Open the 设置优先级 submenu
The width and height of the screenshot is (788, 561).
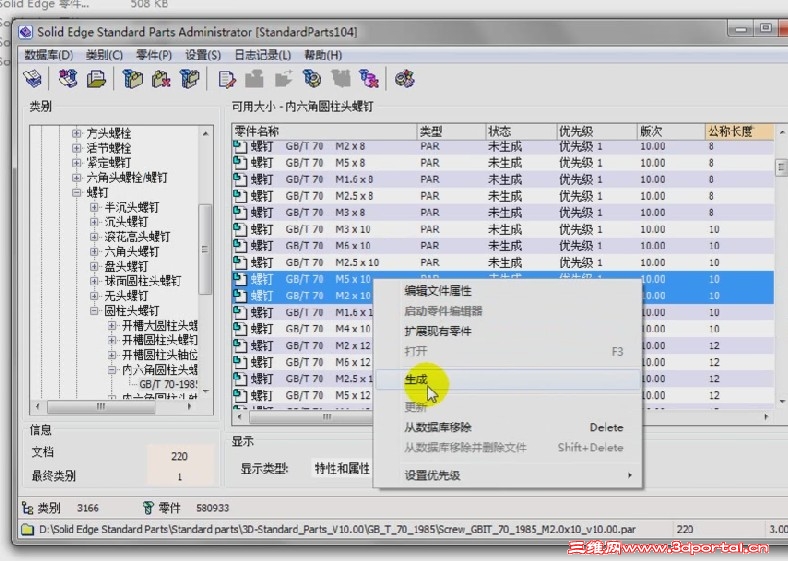click(x=508, y=475)
